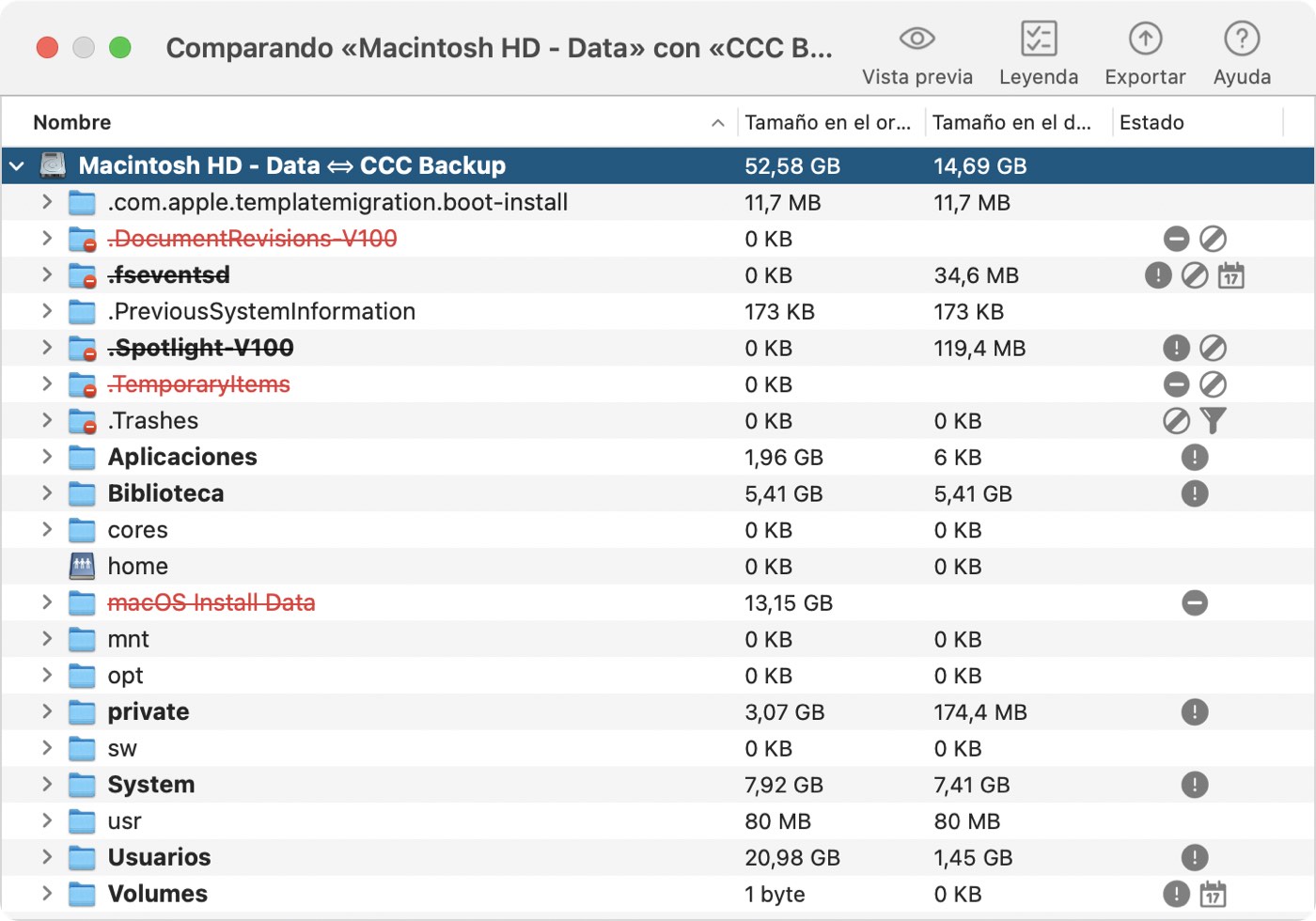Open Ayuda help
The image size is (1316, 921).
pyautogui.click(x=1242, y=55)
